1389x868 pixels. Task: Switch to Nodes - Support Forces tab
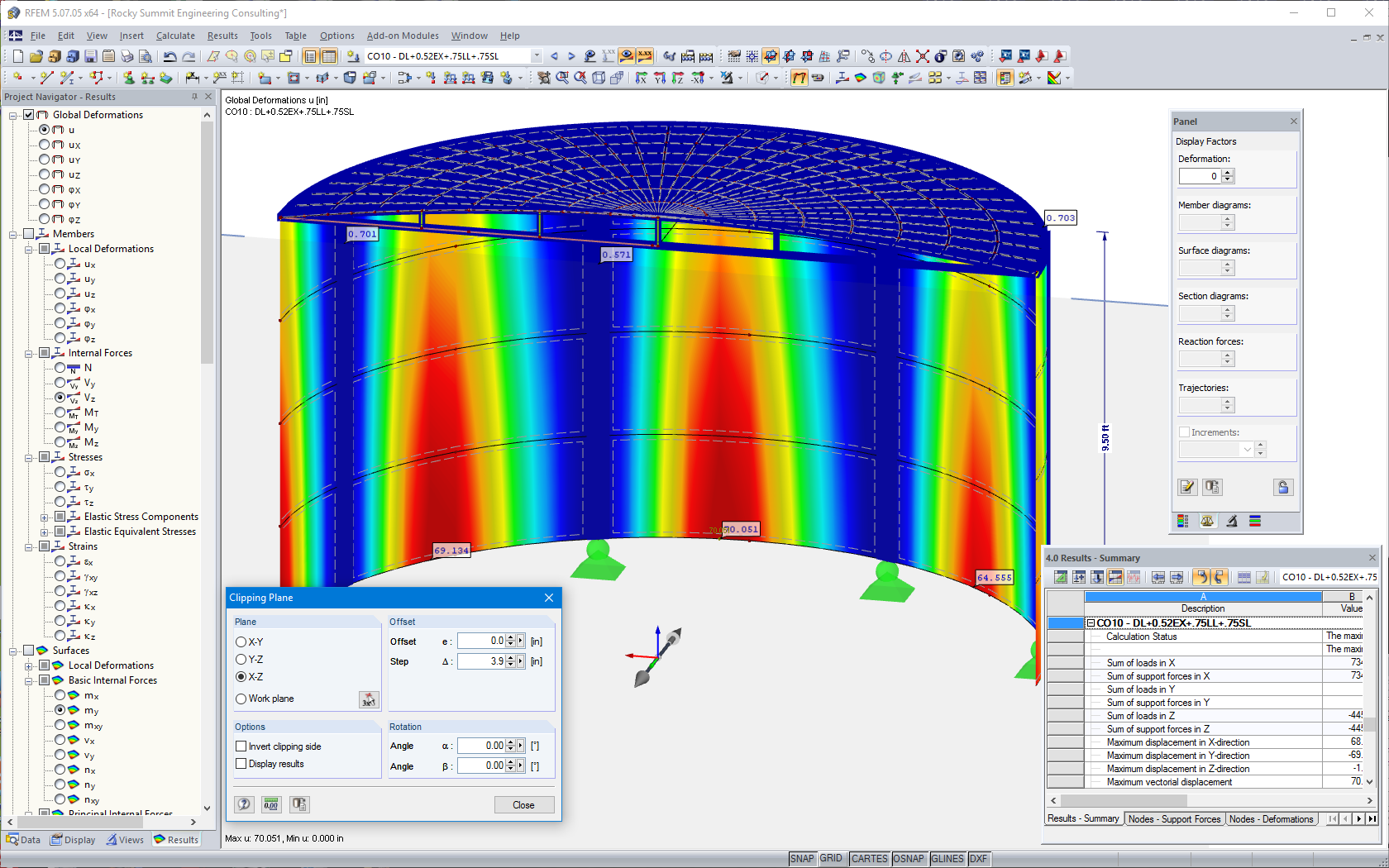[x=1174, y=819]
